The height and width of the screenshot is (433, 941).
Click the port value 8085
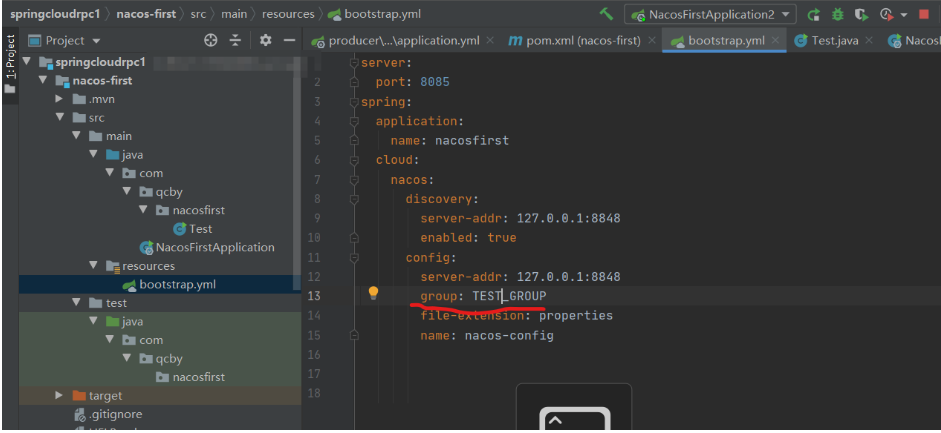pyautogui.click(x=435, y=82)
